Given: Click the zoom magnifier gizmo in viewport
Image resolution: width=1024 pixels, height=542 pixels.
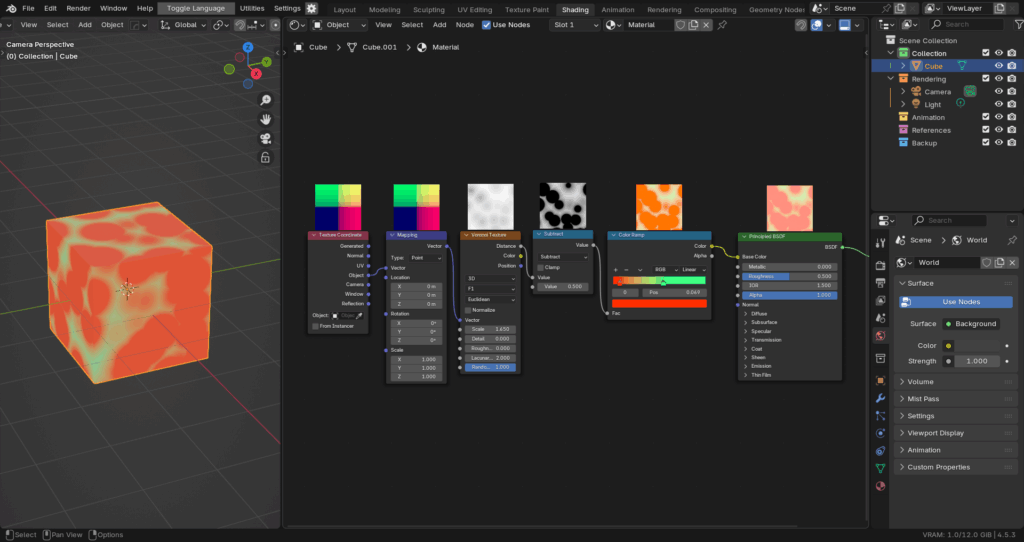Looking at the screenshot, I should coord(265,100).
